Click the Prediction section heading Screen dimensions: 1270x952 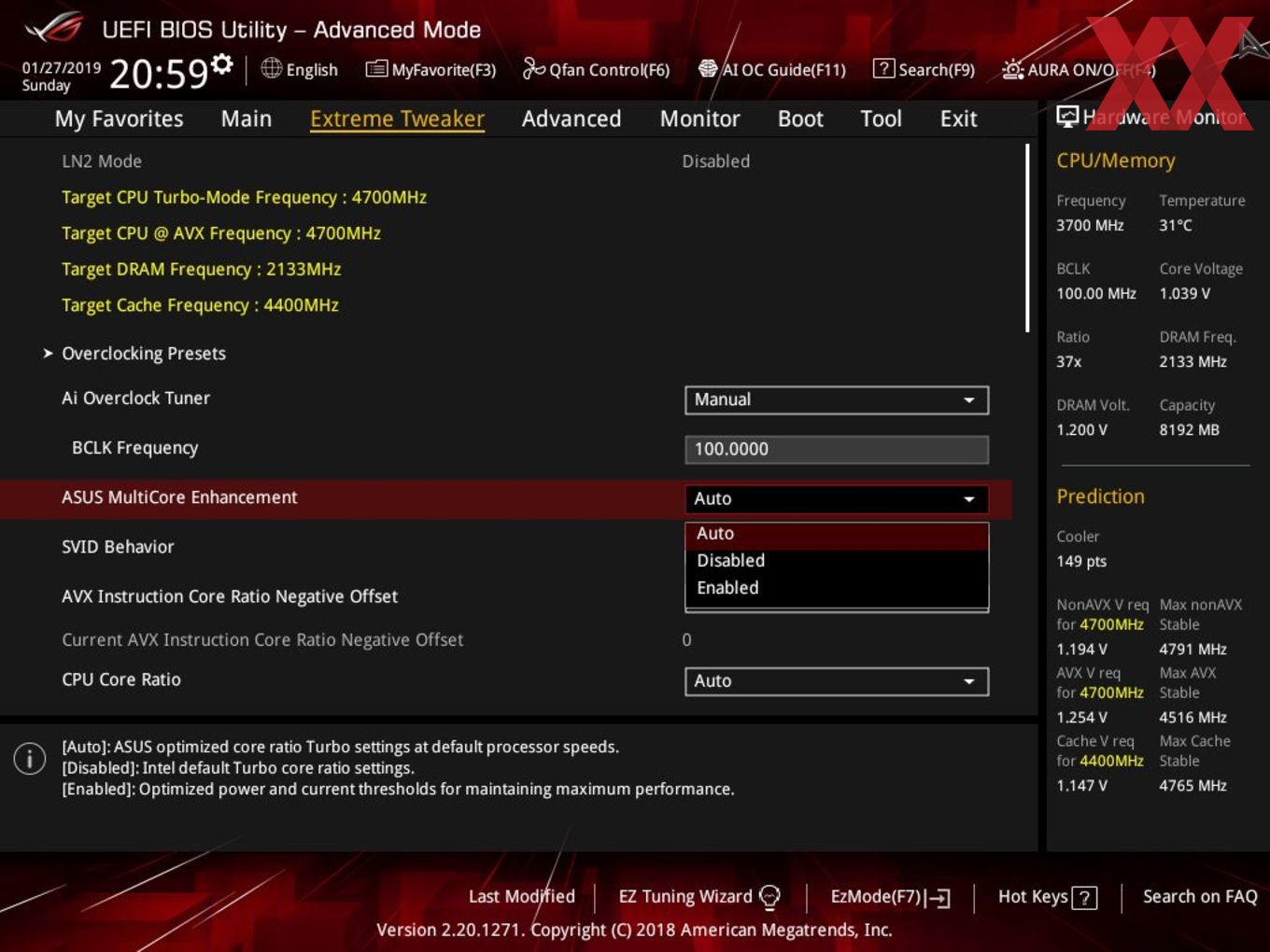(1100, 497)
